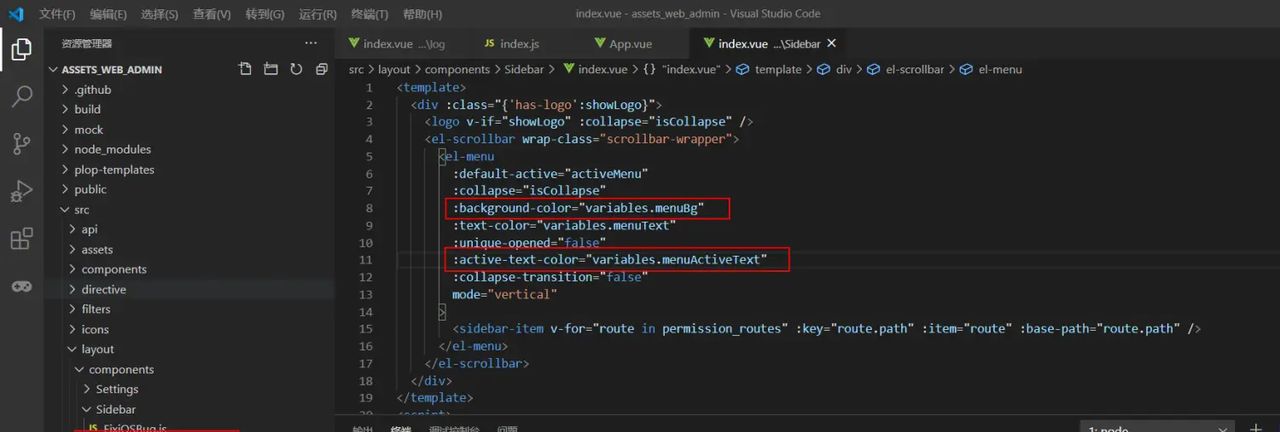The image size is (1280, 432).
Task: Open the 选择(S) menu
Action: [159, 14]
